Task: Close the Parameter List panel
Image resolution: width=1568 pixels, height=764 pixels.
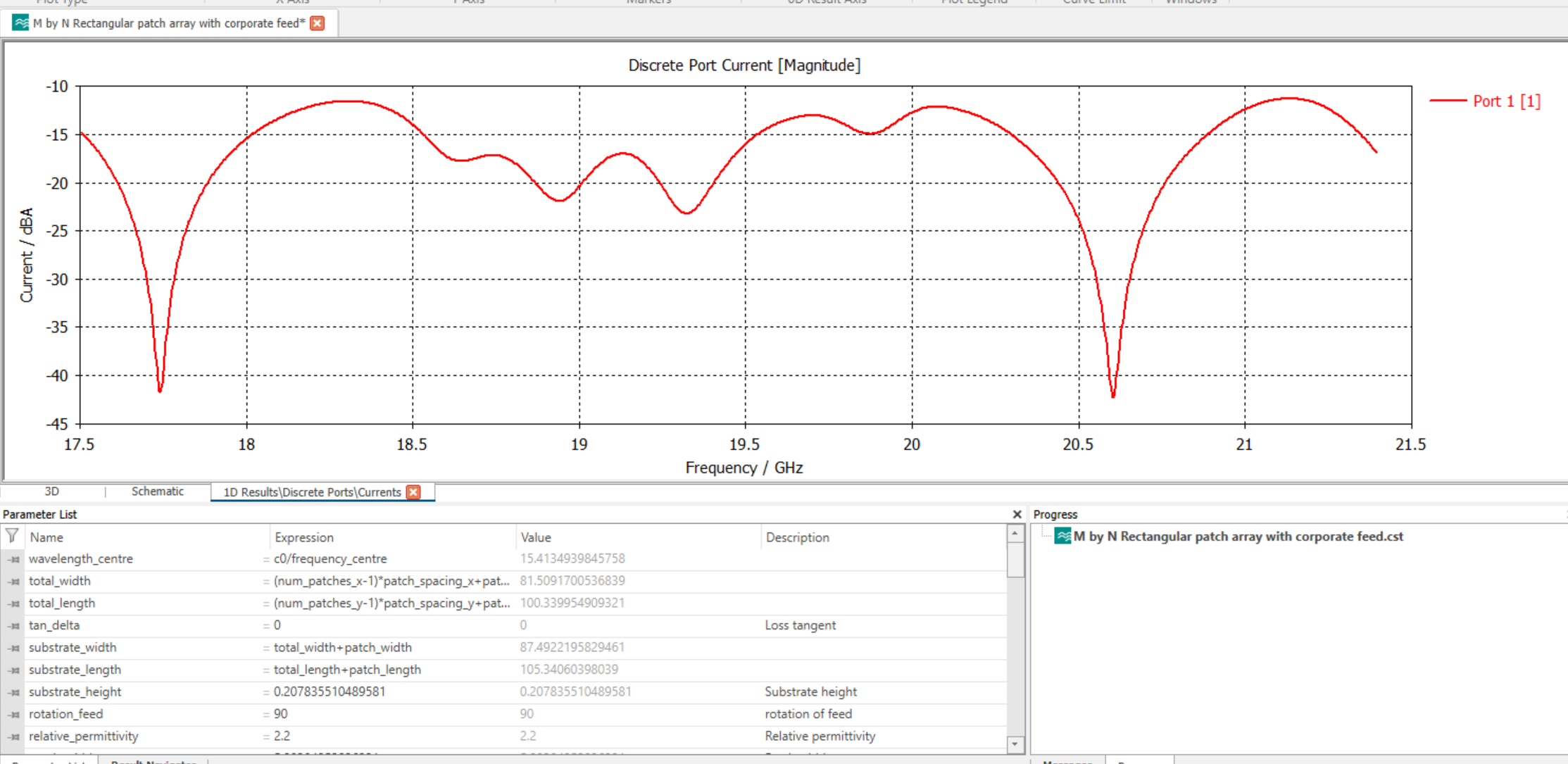Action: click(x=1017, y=515)
